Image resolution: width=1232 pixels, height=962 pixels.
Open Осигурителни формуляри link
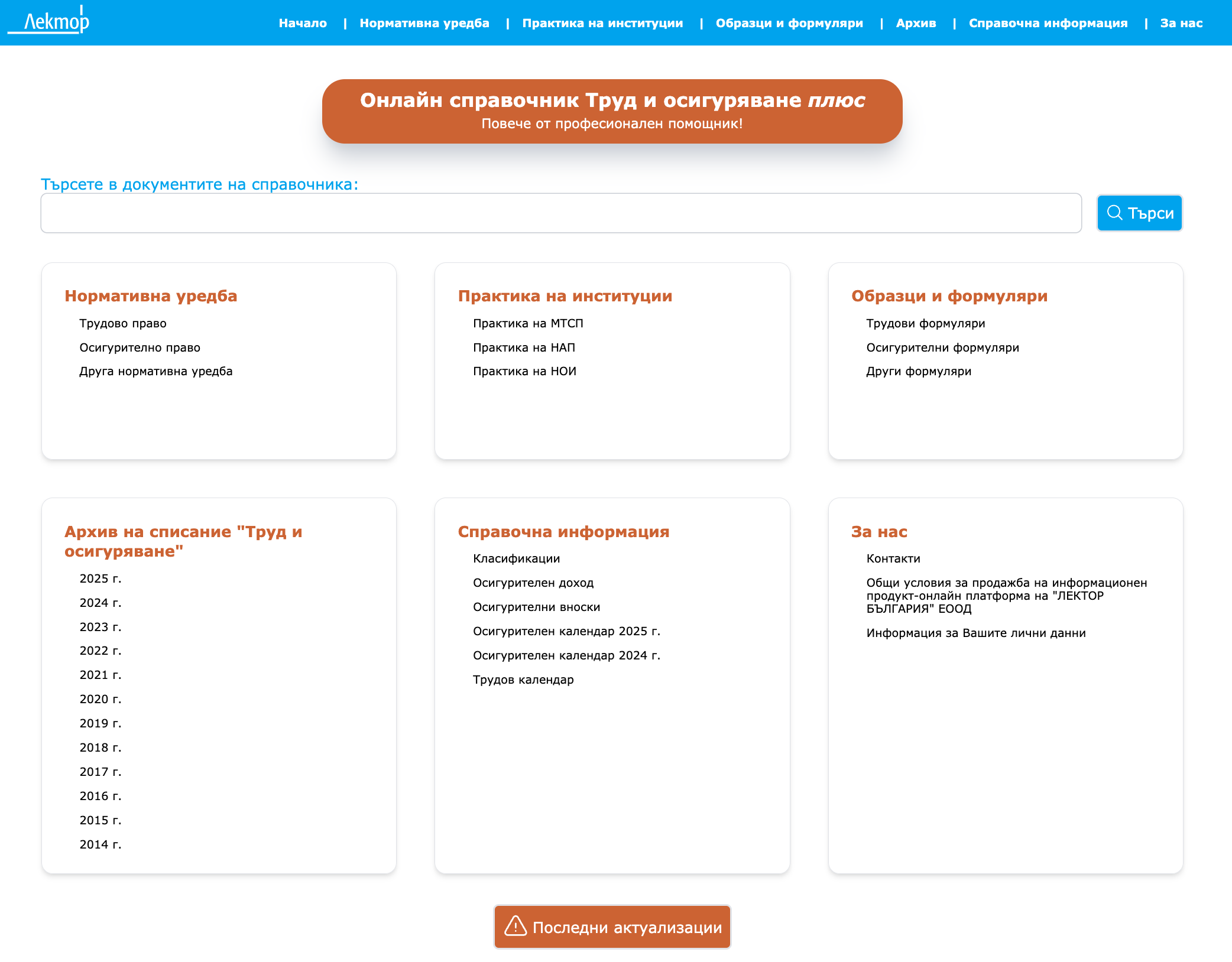tap(943, 347)
